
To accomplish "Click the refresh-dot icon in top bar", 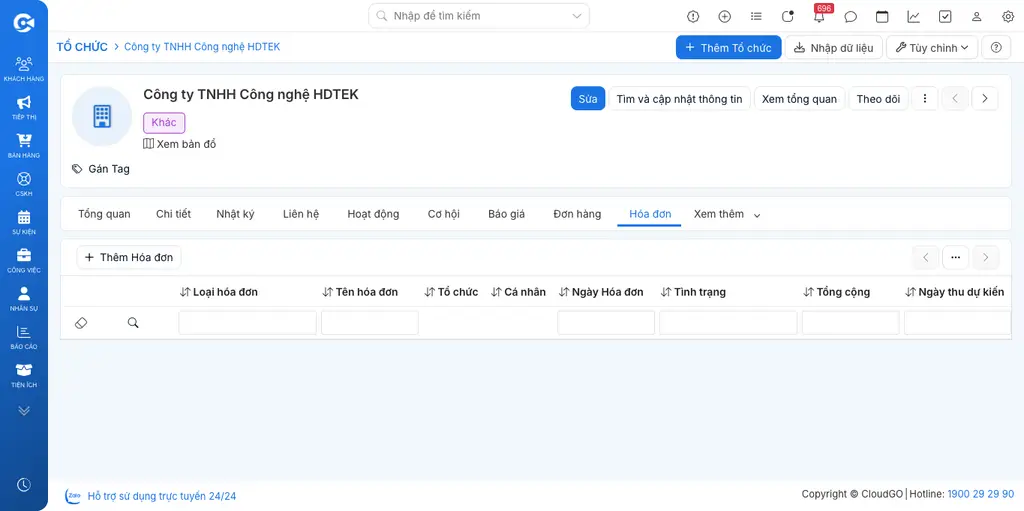I will point(788,16).
